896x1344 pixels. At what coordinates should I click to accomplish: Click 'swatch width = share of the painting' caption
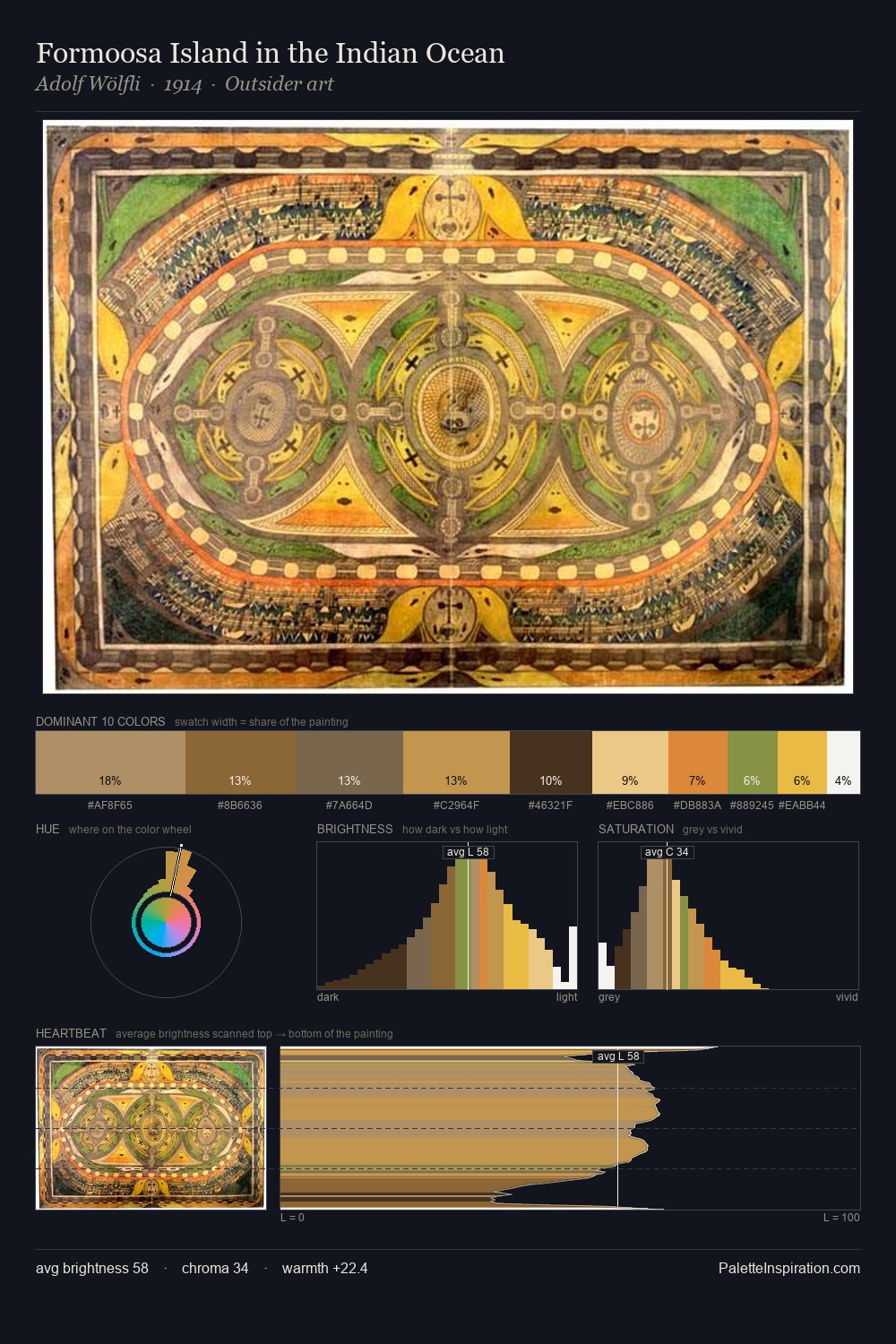pyautogui.click(x=262, y=722)
